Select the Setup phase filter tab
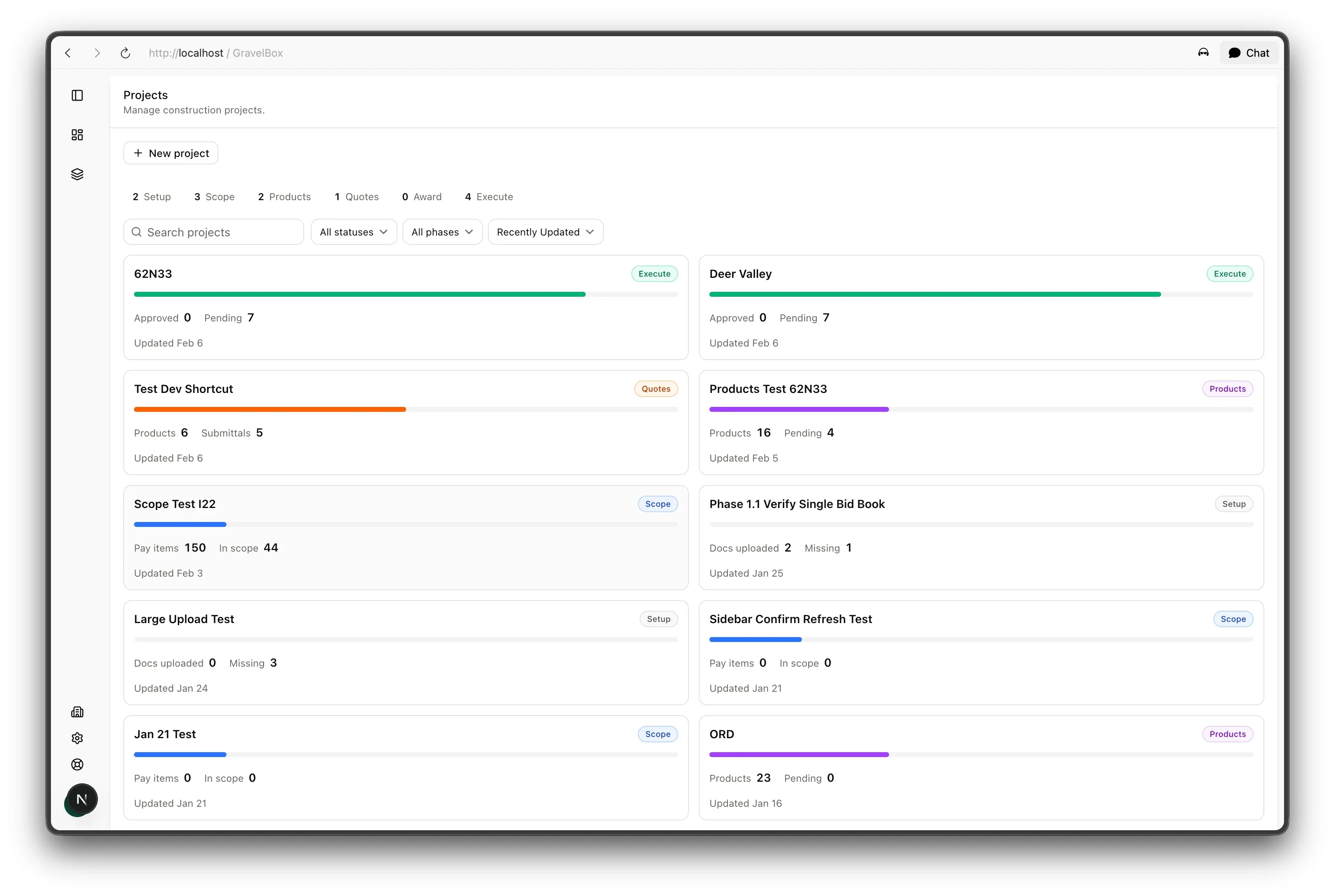This screenshot has width=1335, height=896. click(151, 196)
